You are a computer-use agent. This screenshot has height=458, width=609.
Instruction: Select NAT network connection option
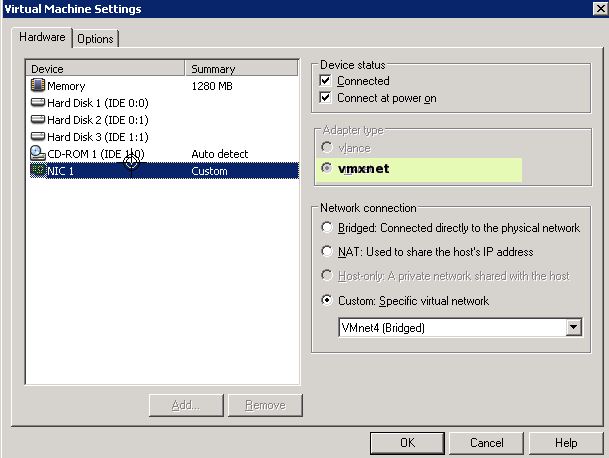pyautogui.click(x=328, y=252)
